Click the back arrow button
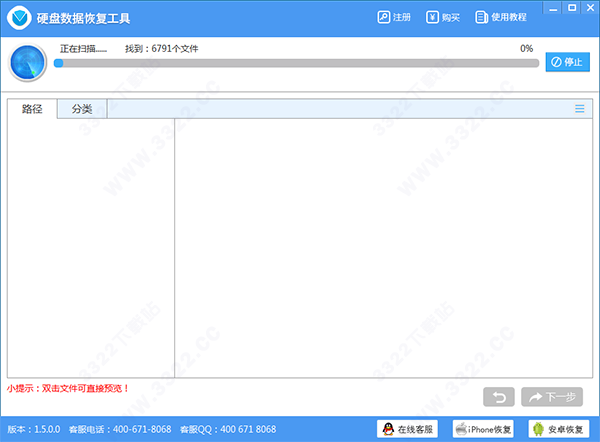Image resolution: width=600 pixels, height=442 pixels. 499,397
